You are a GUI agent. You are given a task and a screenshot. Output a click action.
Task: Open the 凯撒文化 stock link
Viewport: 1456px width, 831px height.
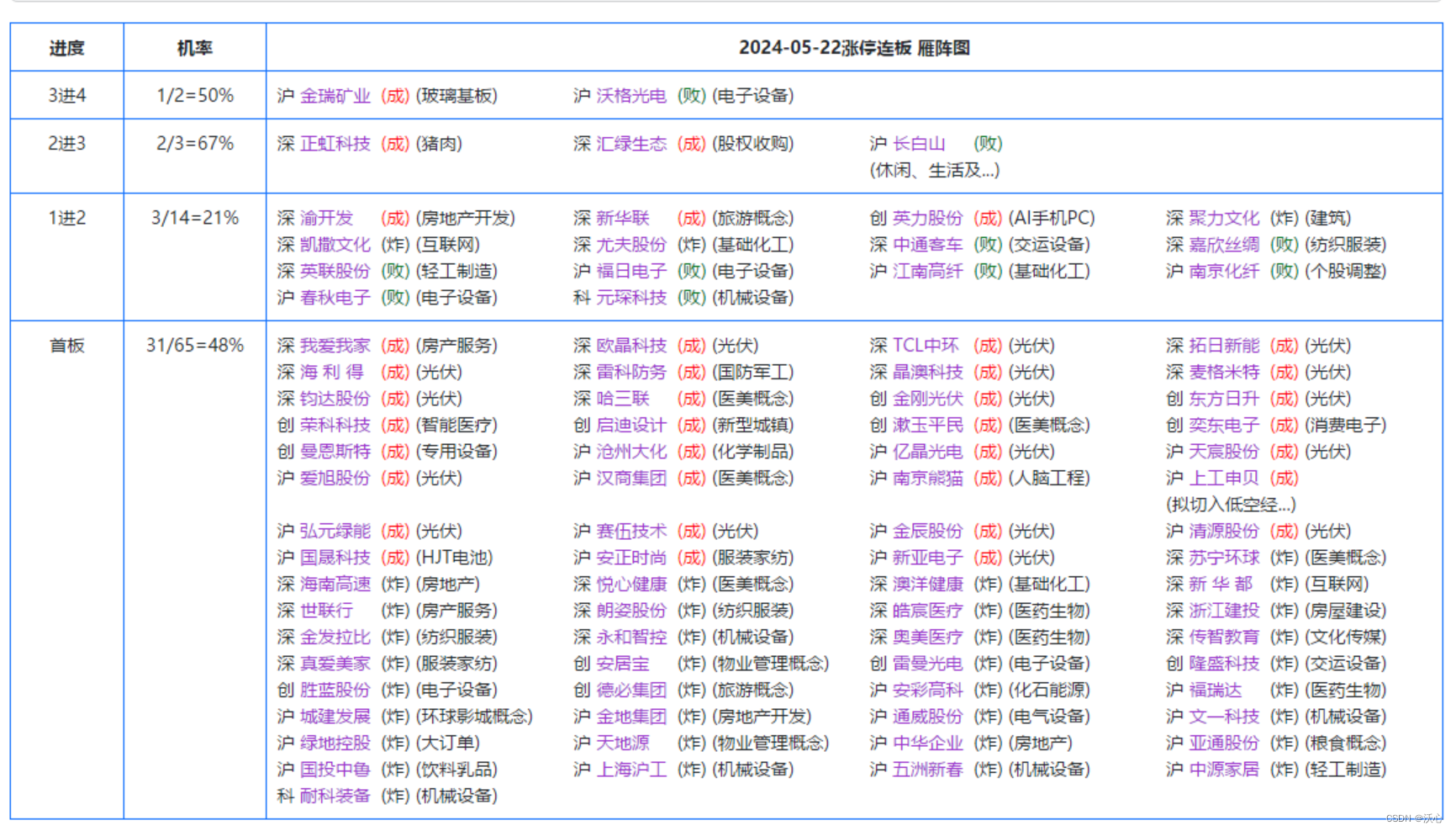(x=335, y=245)
